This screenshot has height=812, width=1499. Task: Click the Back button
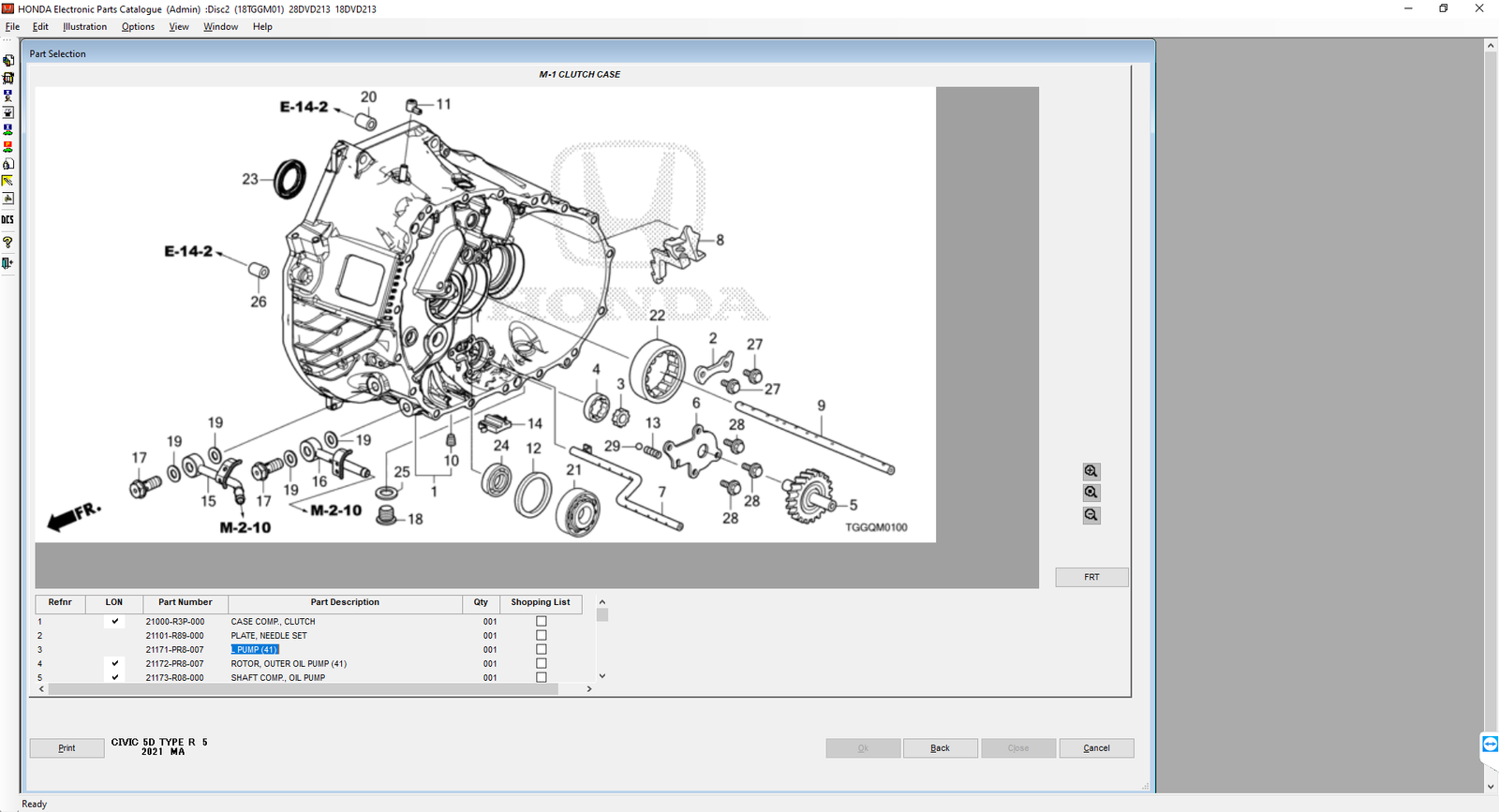pos(940,748)
